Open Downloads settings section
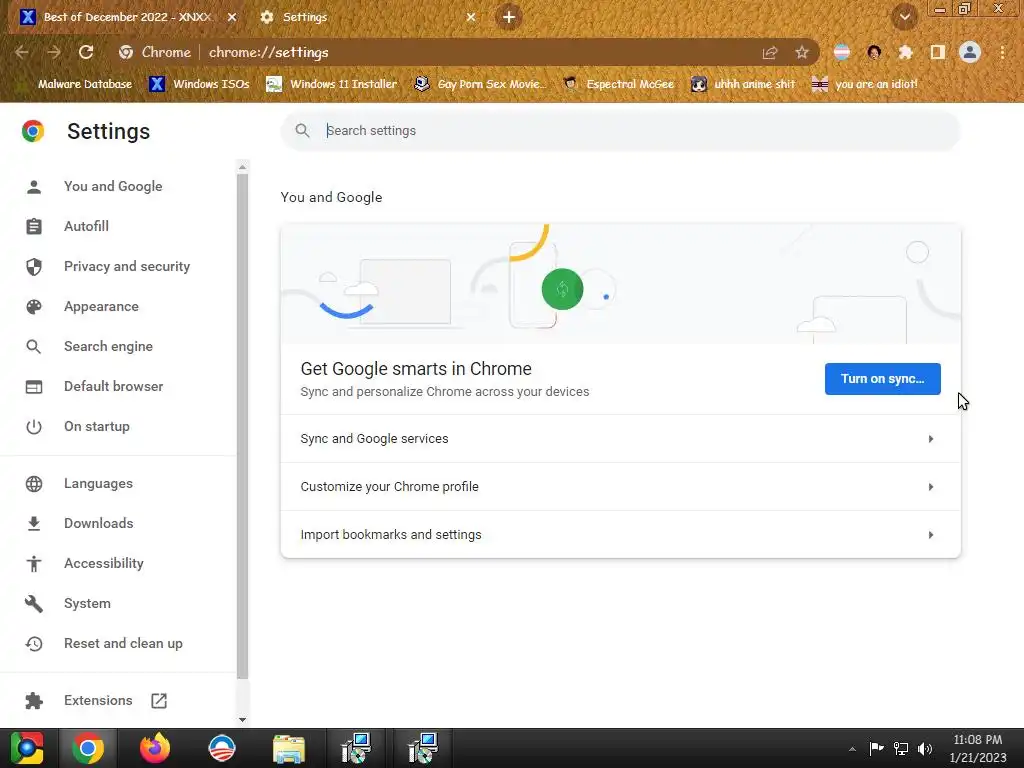Image resolution: width=1024 pixels, height=768 pixels. click(x=99, y=523)
